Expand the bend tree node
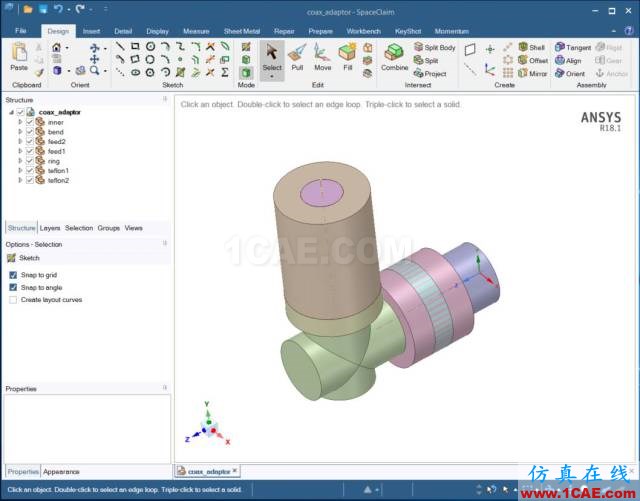640x501 pixels. pos(20,132)
